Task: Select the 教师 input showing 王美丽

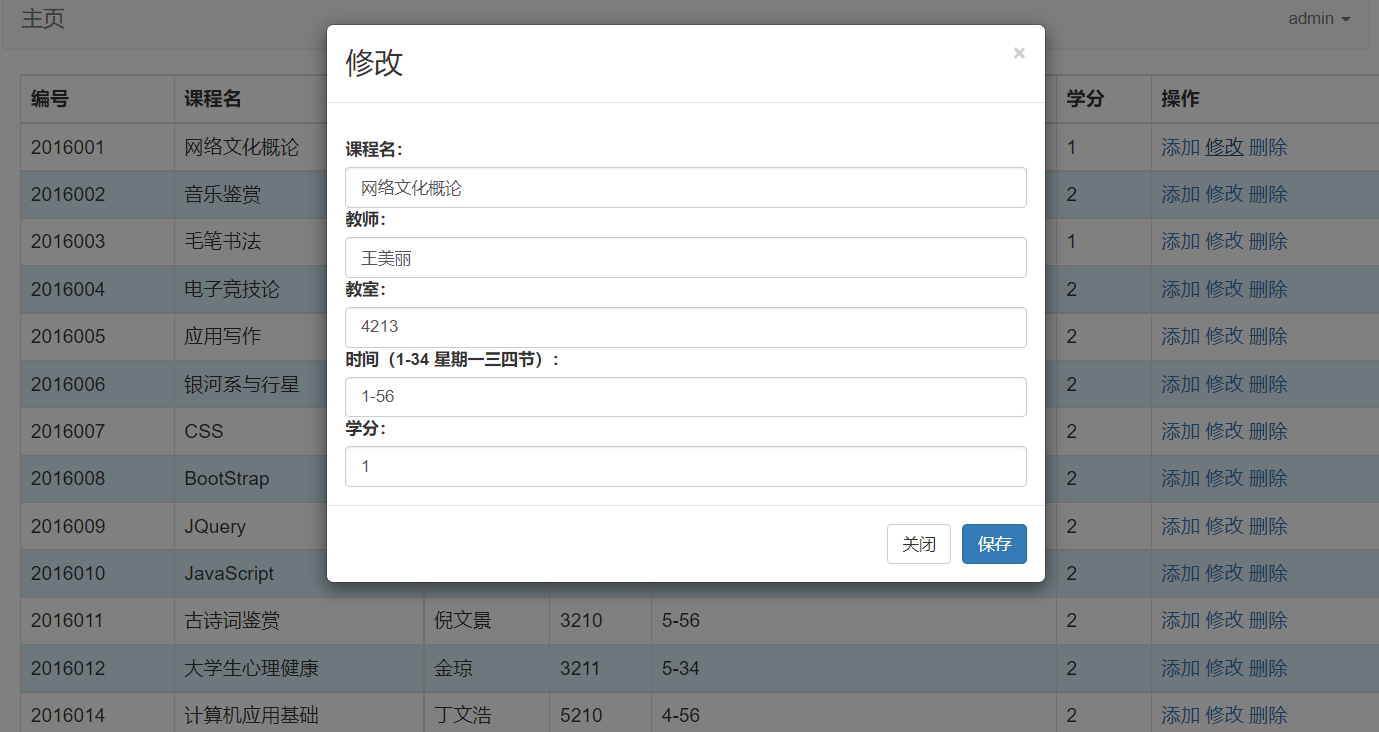Action: 686,257
